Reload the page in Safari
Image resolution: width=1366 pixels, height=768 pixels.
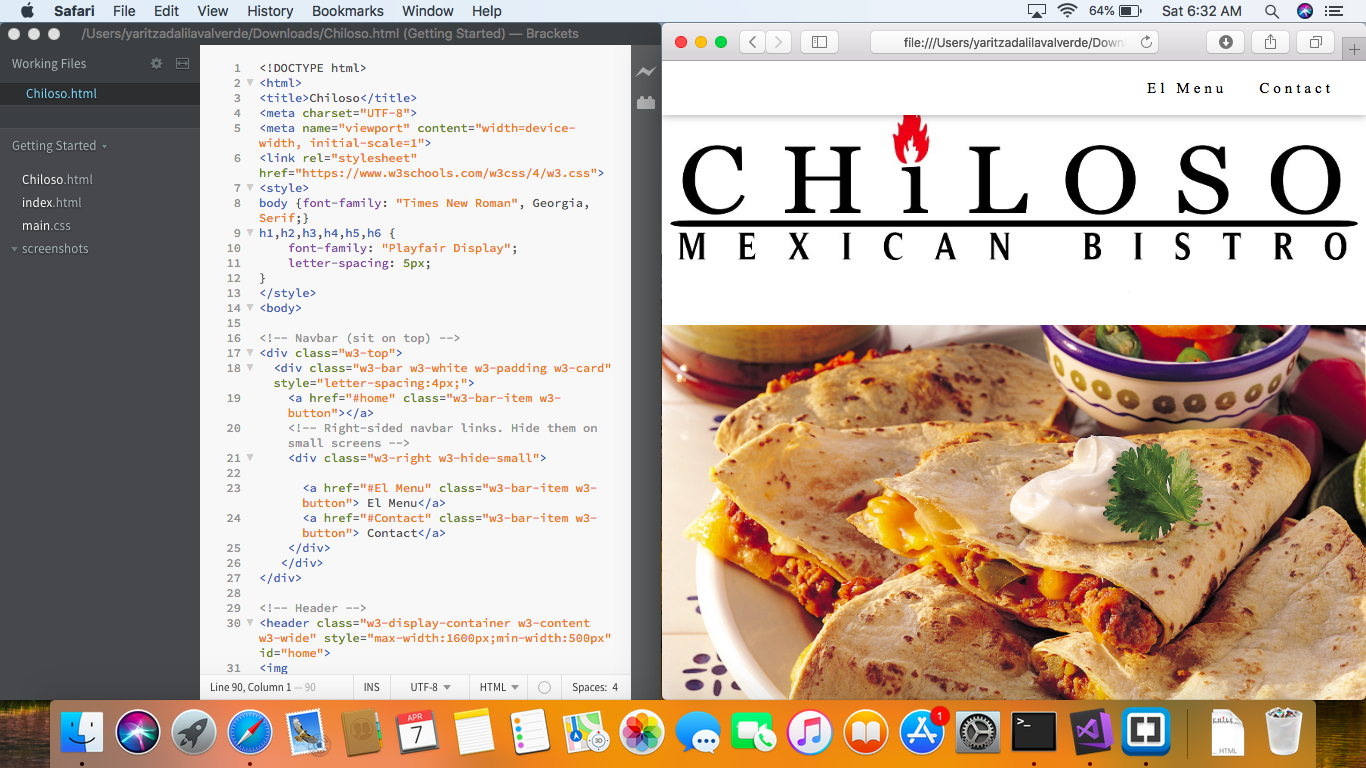[x=1146, y=42]
